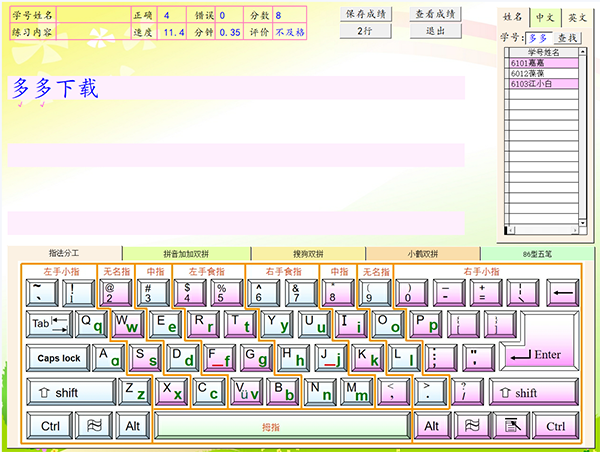Toggle the Caps lock key

point(58,358)
